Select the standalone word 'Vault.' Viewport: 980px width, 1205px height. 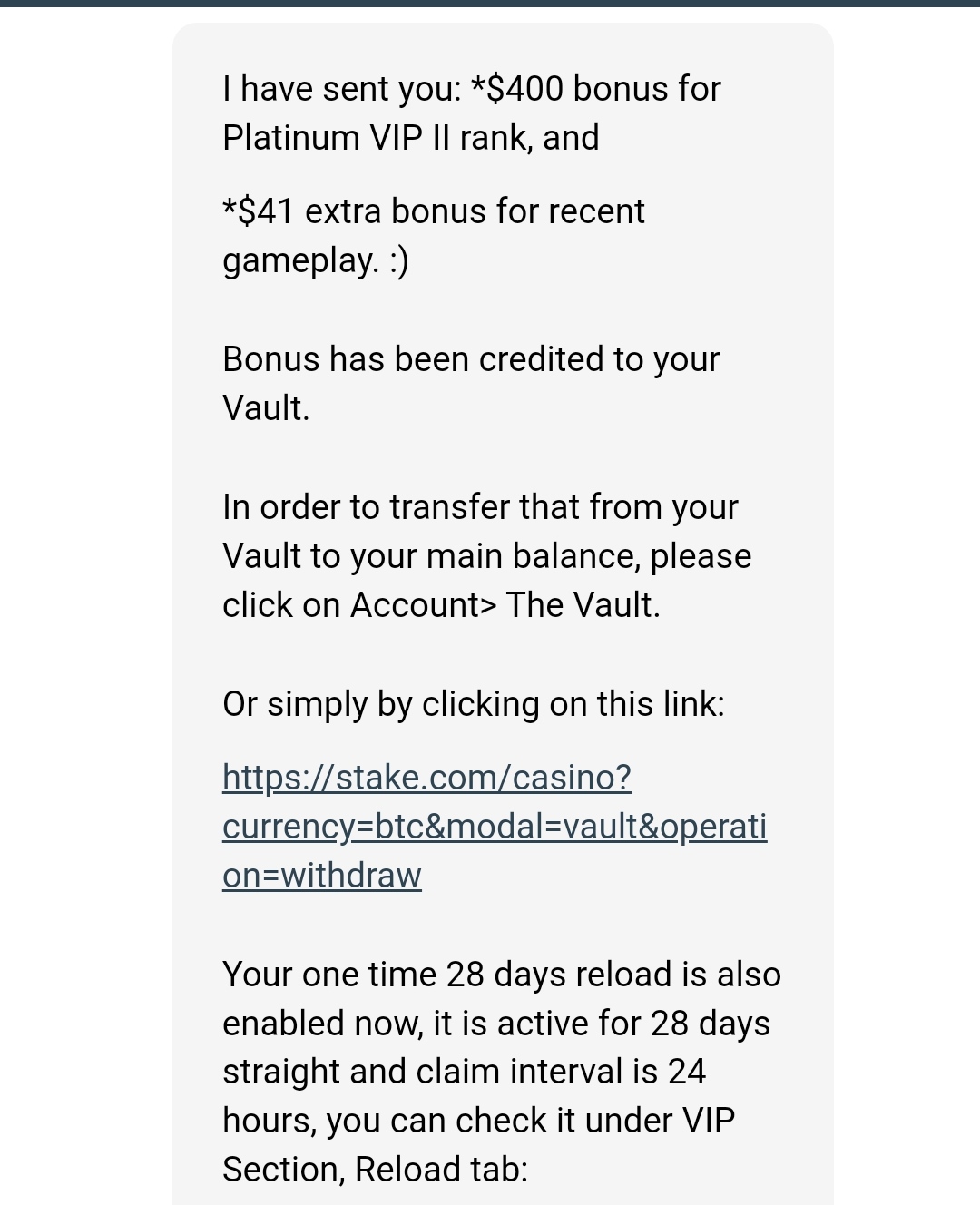266,408
